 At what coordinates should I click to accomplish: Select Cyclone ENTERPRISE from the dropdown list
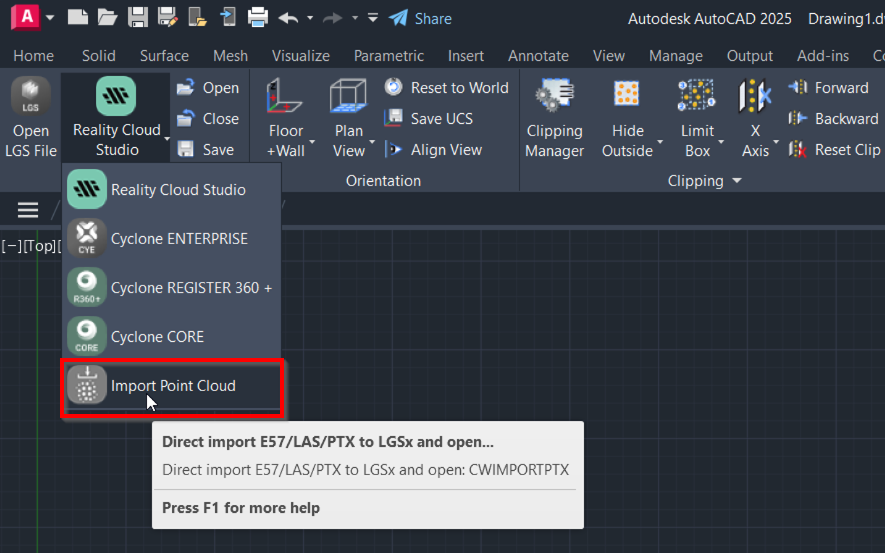click(x=178, y=239)
